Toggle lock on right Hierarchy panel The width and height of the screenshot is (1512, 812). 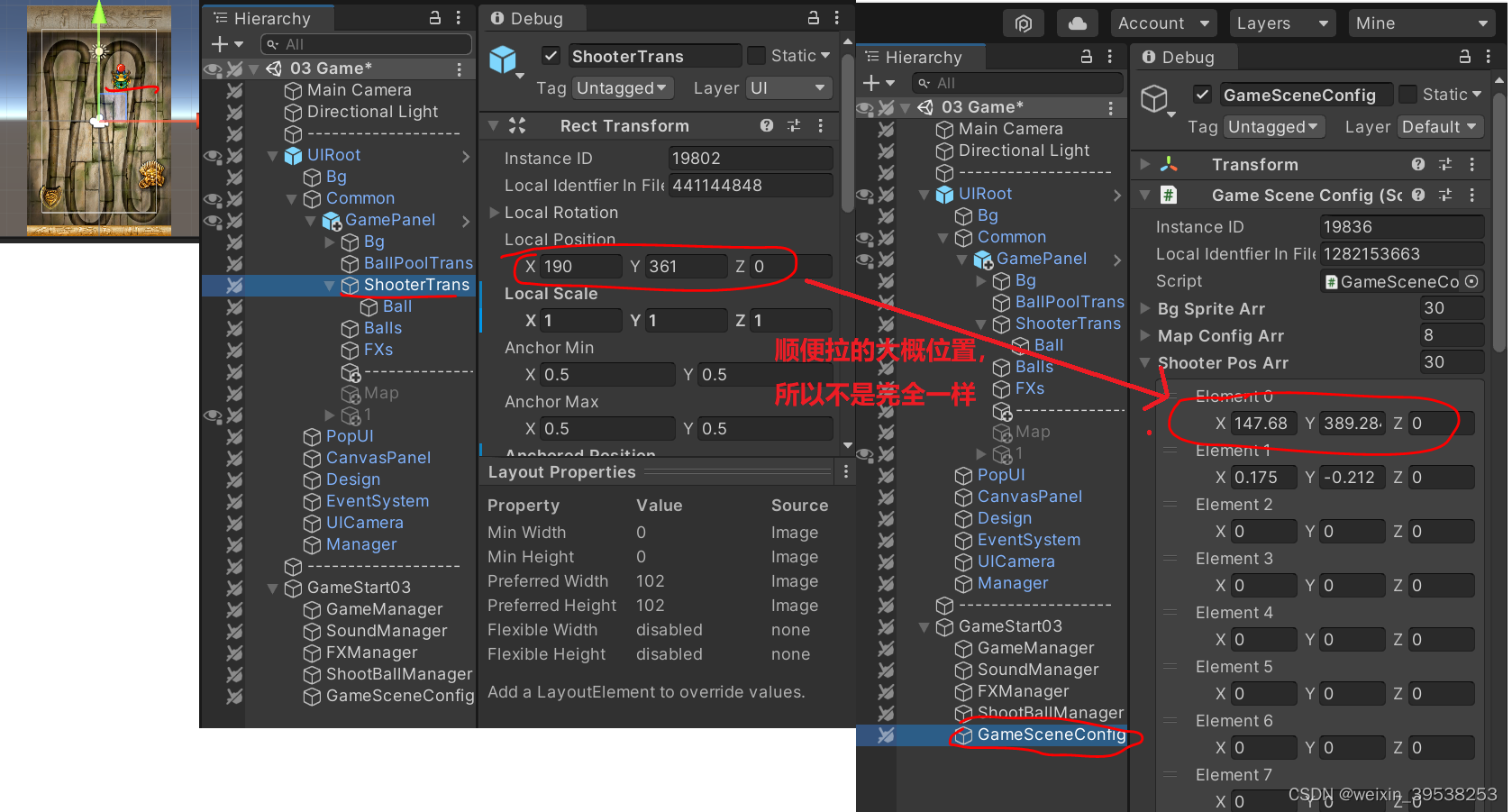tap(1087, 57)
